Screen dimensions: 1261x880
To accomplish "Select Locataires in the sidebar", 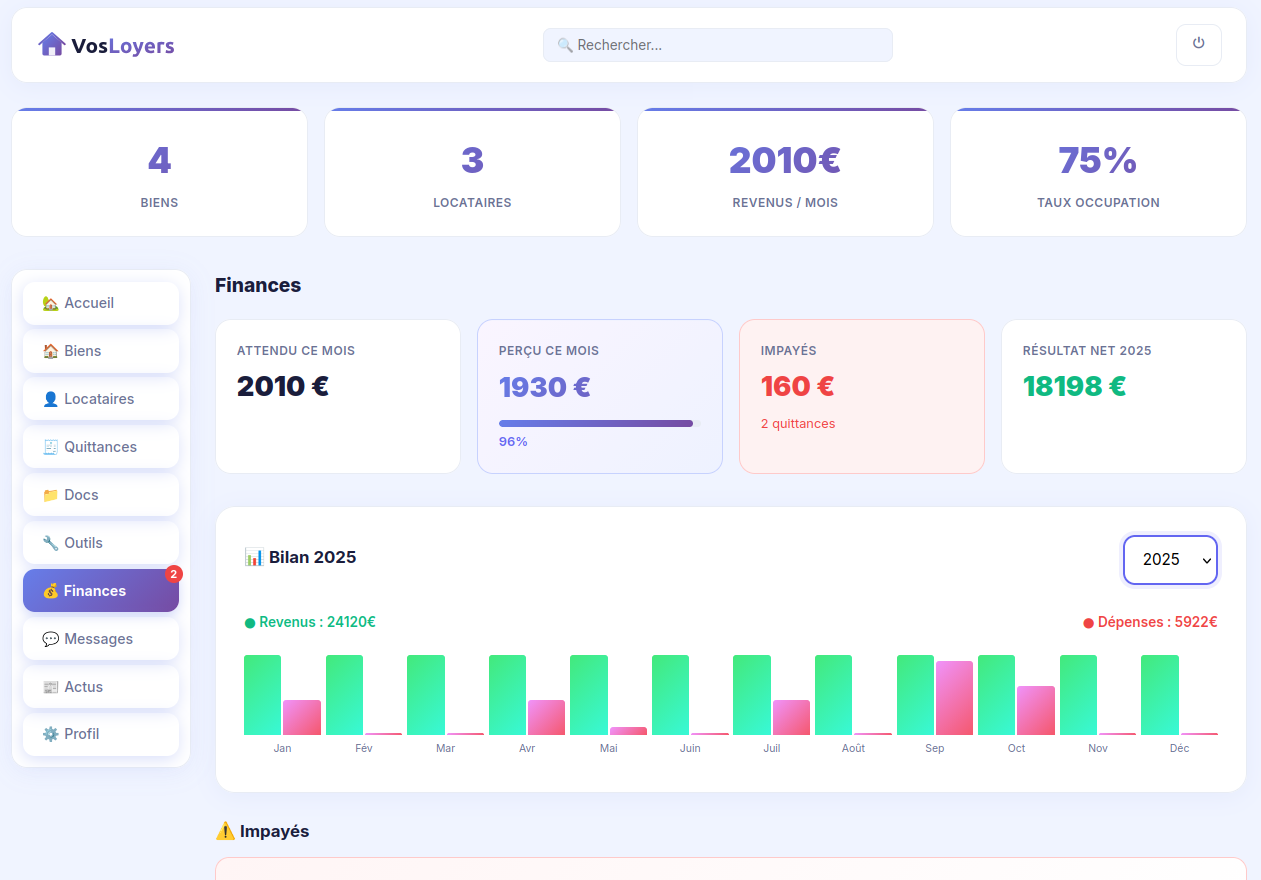I will pos(101,399).
